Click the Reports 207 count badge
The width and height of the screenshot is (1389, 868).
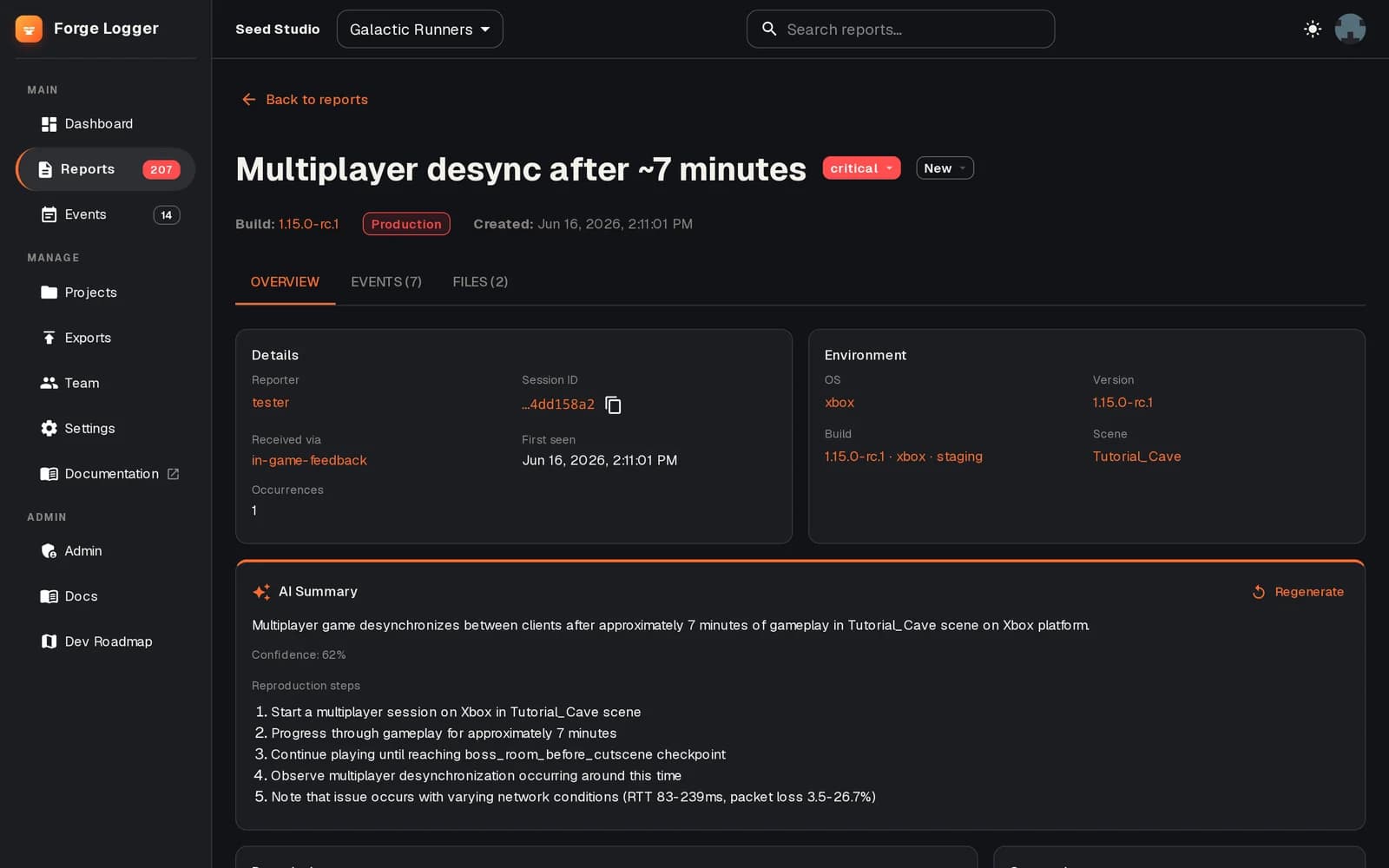(161, 169)
